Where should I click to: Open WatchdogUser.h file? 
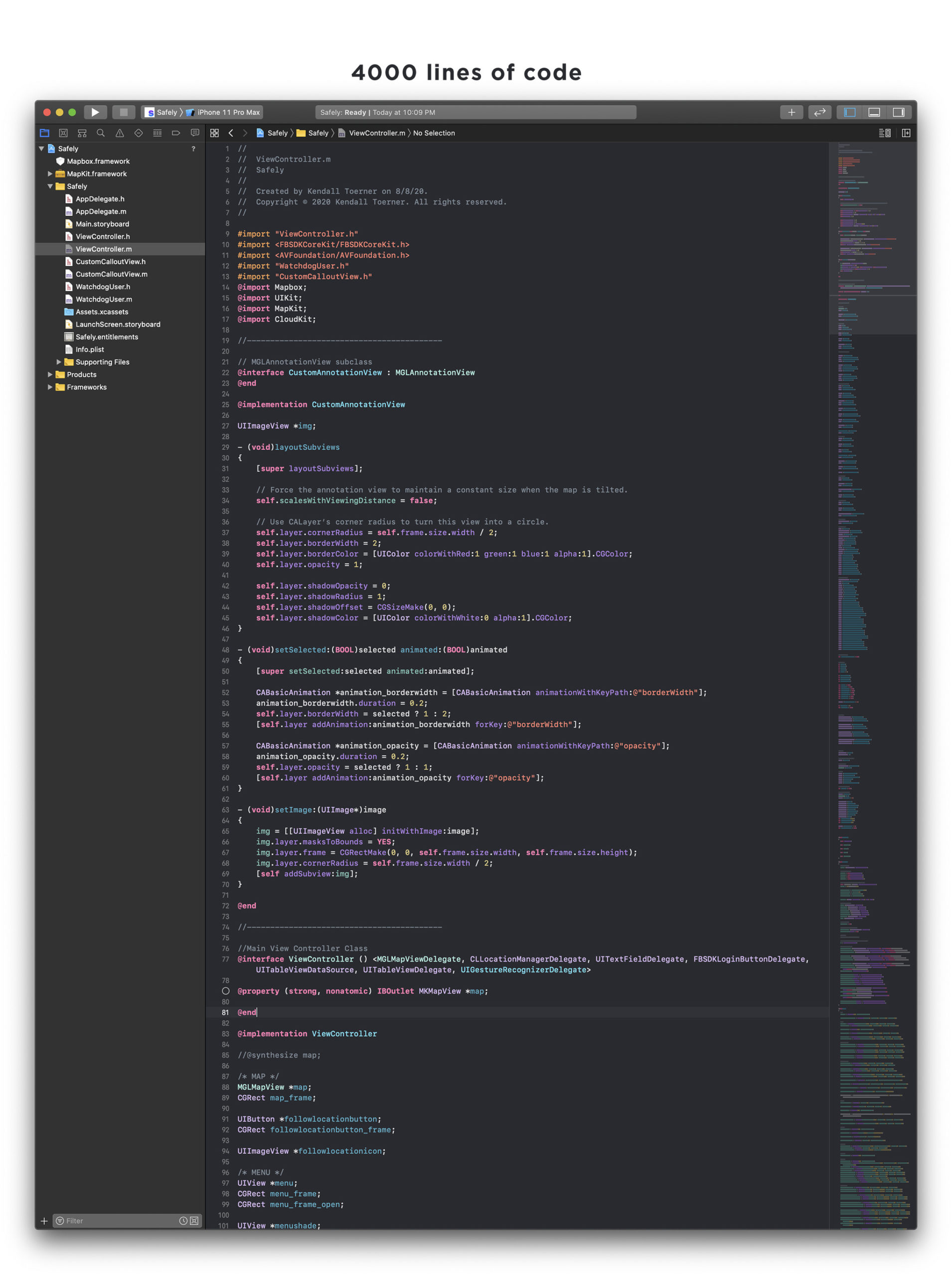[x=103, y=287]
